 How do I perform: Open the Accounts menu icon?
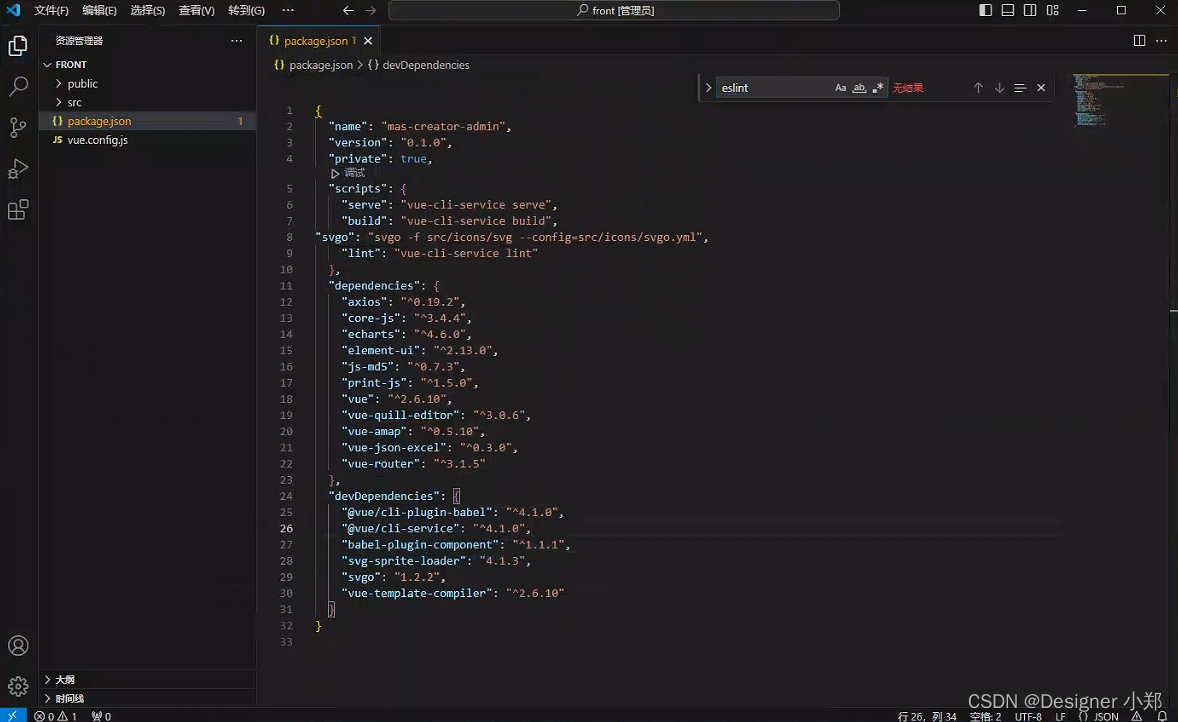point(18,646)
